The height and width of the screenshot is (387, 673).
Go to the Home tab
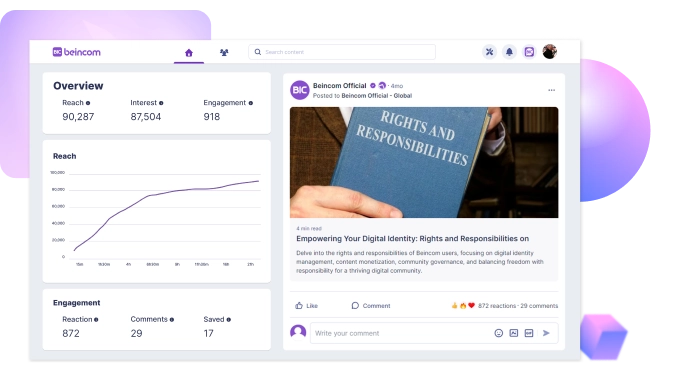(189, 53)
